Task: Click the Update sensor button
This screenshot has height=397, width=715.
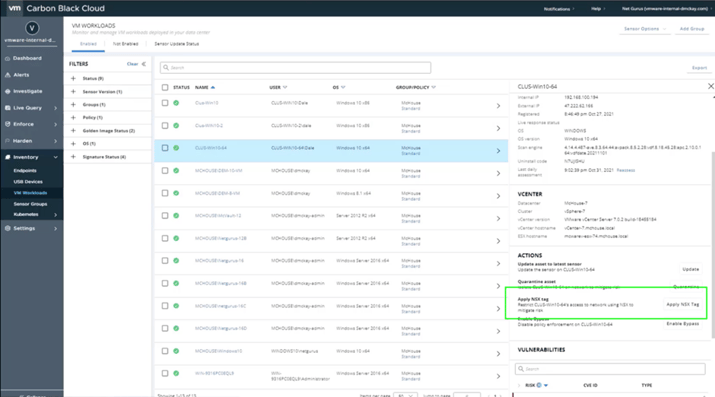Action: click(690, 269)
